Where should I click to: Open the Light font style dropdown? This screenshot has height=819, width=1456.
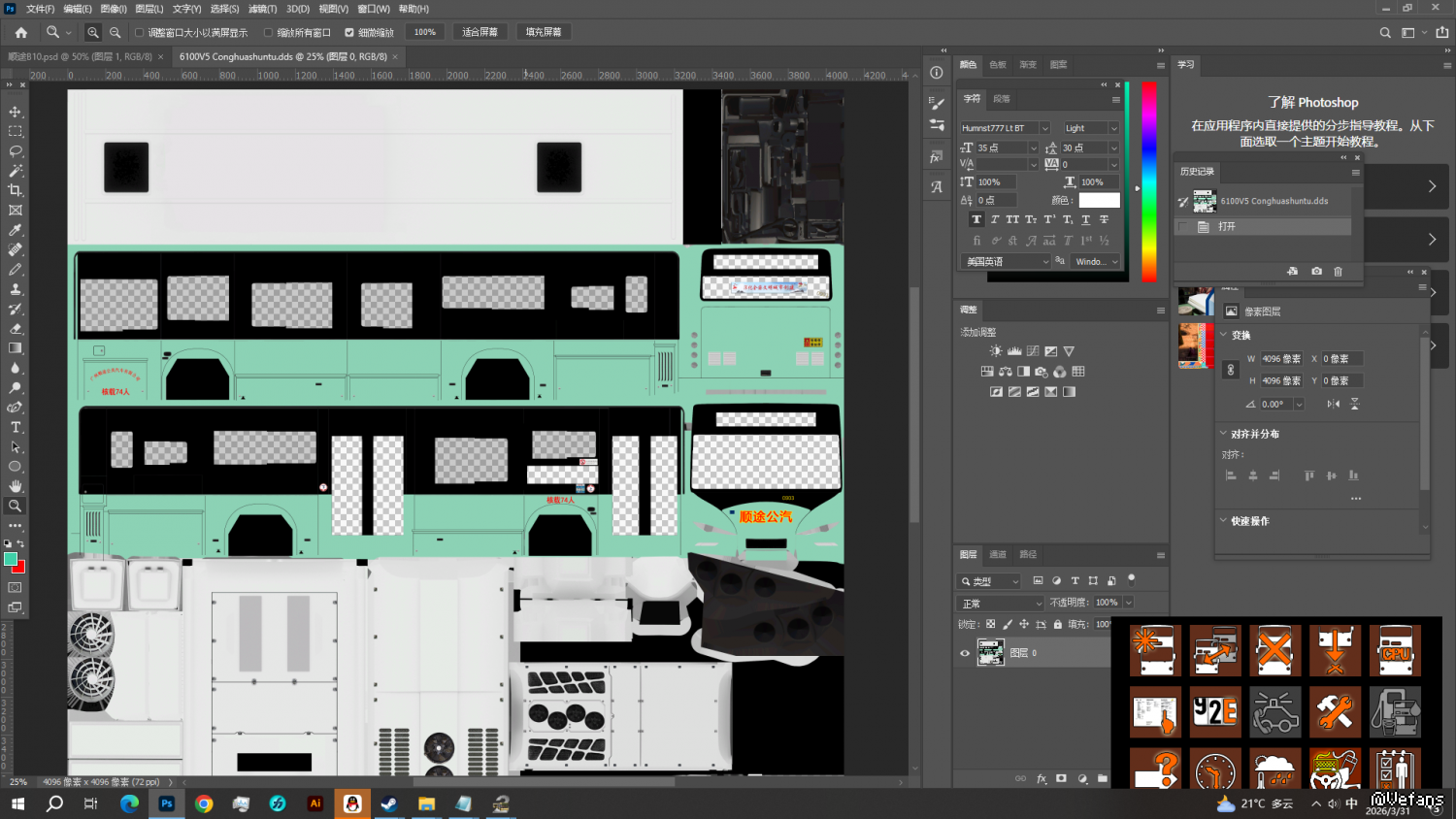click(1113, 128)
